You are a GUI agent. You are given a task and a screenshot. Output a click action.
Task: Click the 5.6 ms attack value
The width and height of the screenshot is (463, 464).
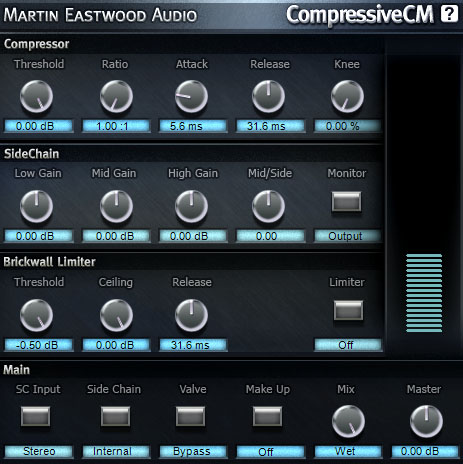pyautogui.click(x=193, y=126)
